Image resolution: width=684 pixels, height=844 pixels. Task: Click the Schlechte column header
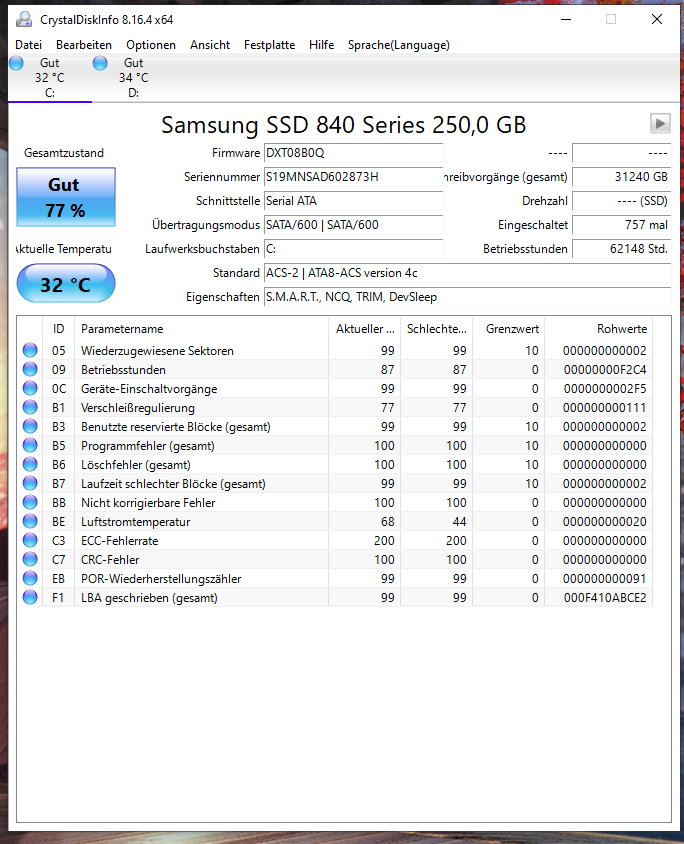(436, 328)
